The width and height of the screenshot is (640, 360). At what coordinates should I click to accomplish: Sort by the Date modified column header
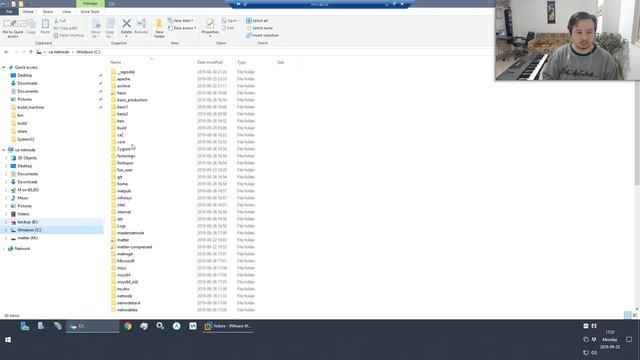(x=209, y=62)
